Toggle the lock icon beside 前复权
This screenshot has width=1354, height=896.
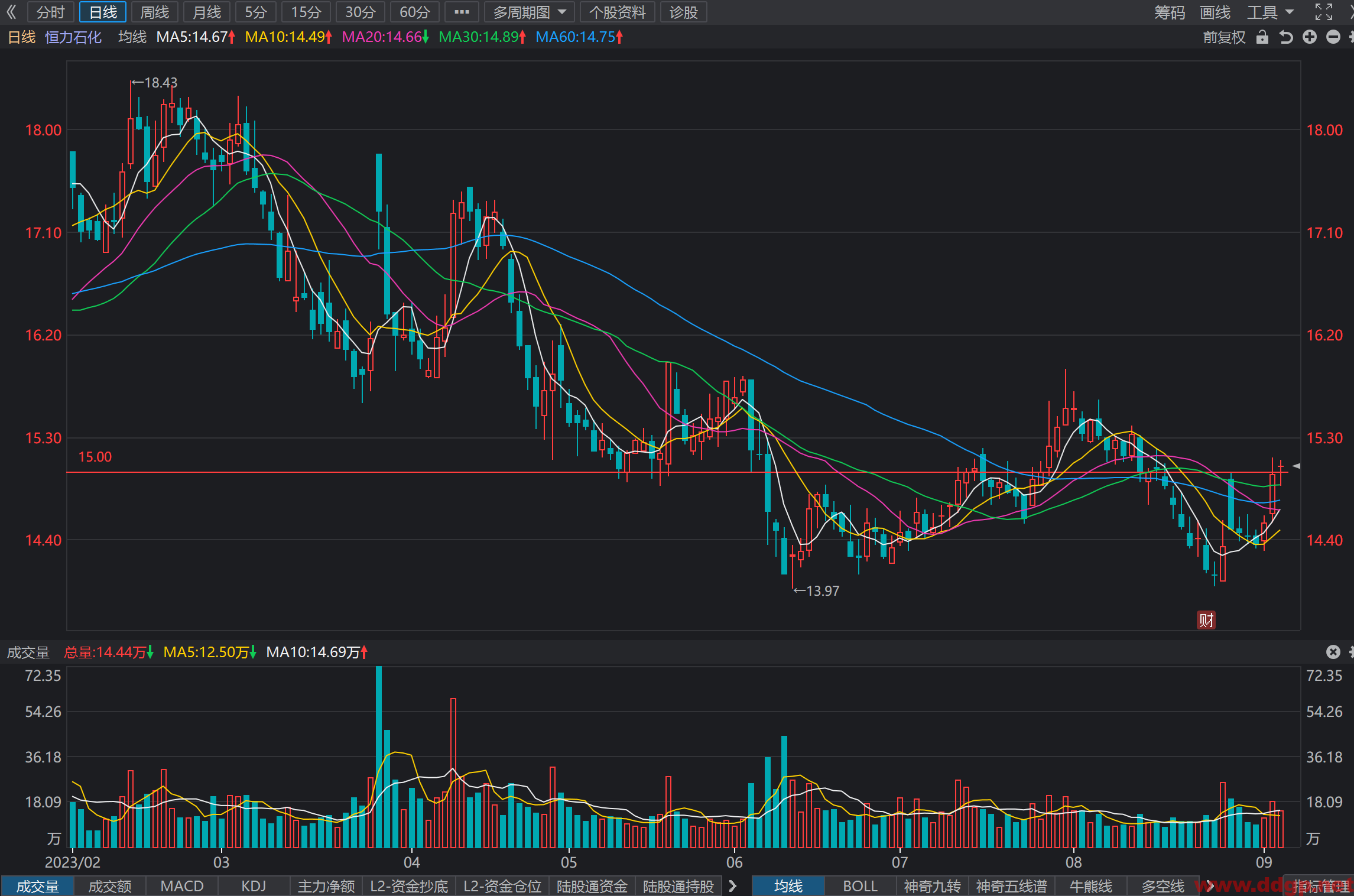[x=1262, y=37]
